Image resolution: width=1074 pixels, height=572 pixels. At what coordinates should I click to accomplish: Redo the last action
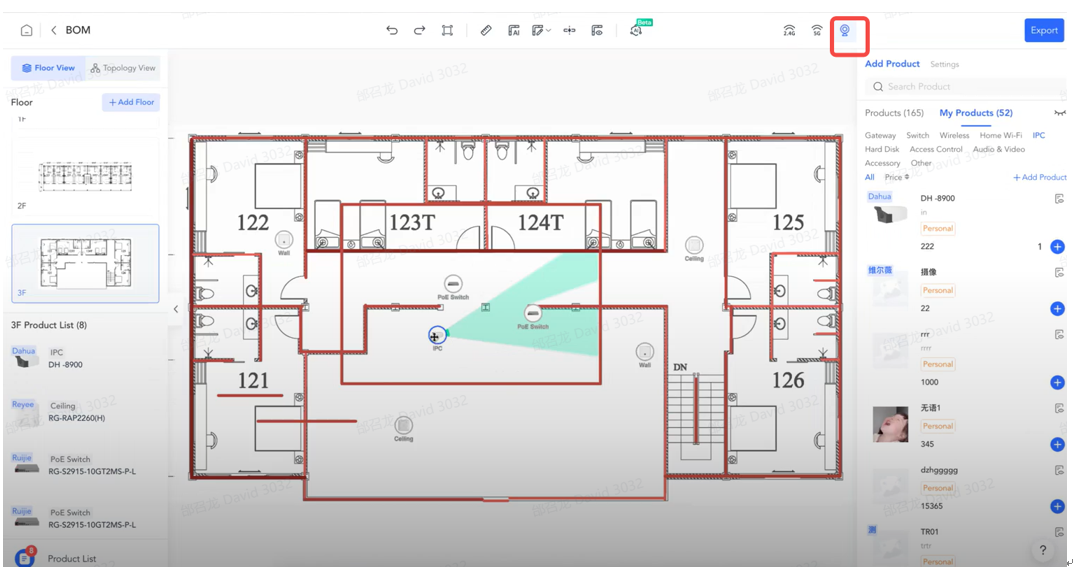419,30
